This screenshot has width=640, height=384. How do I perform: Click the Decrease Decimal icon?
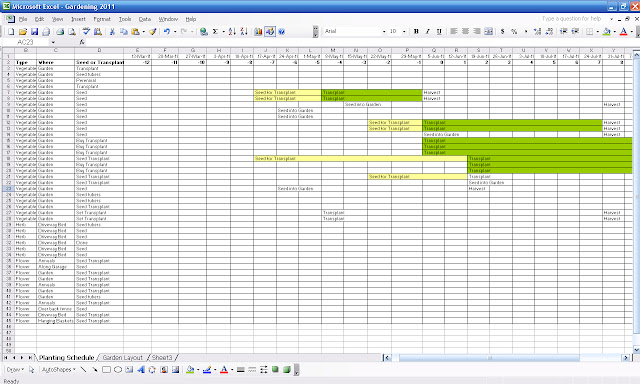(x=549, y=31)
